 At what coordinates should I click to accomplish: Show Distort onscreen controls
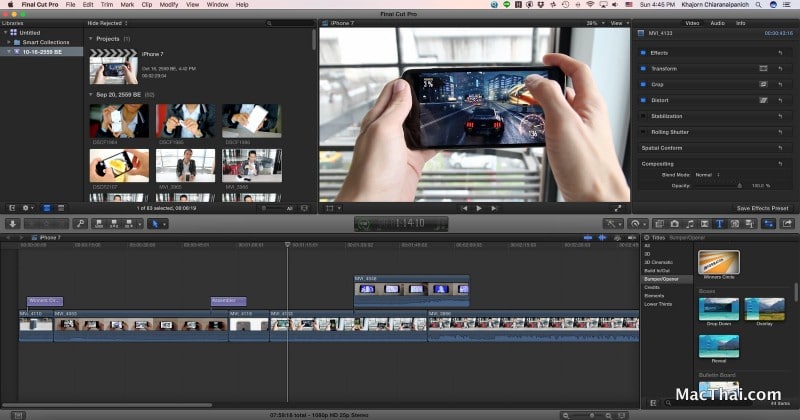(x=763, y=100)
